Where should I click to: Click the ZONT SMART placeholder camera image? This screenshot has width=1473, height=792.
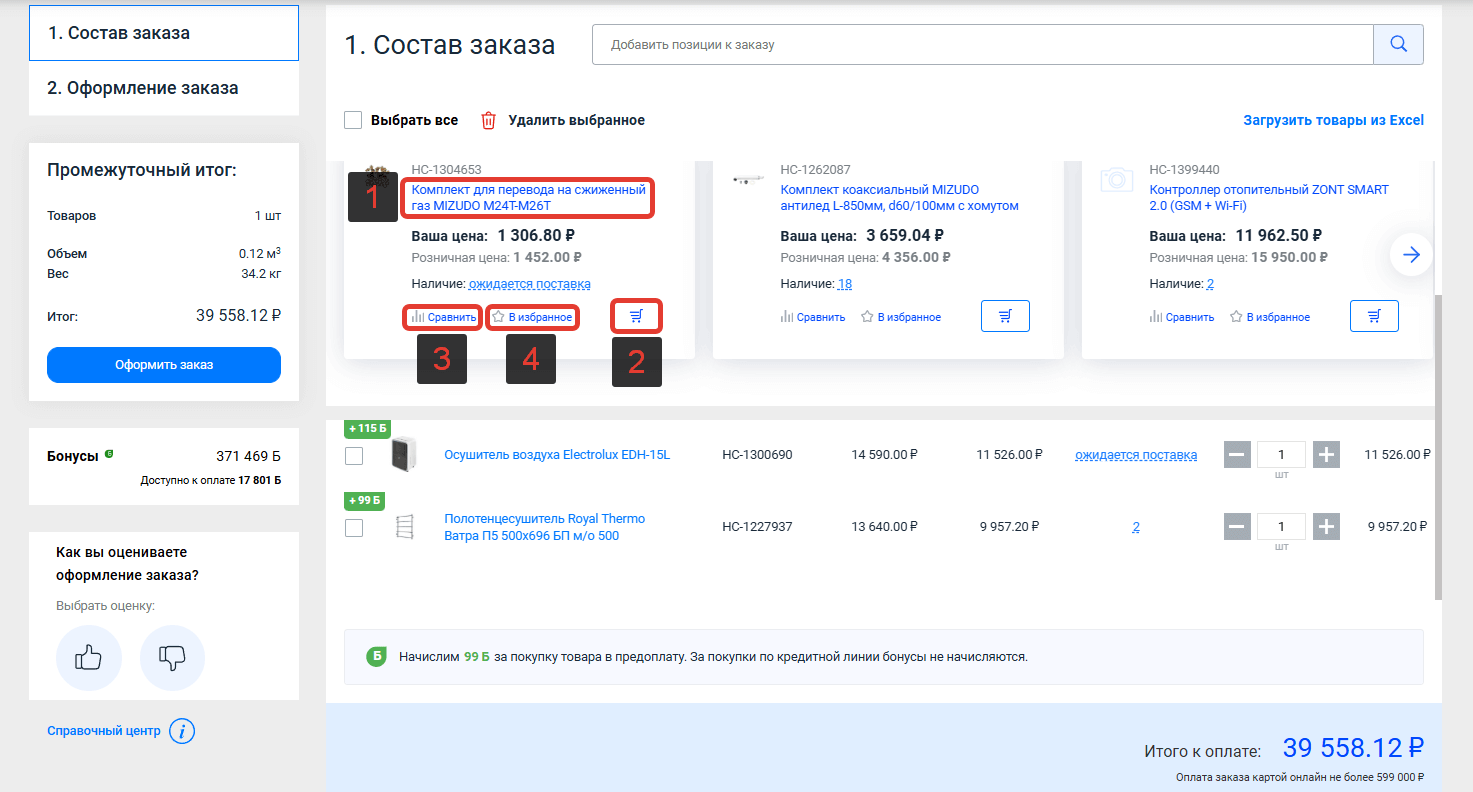1116,179
